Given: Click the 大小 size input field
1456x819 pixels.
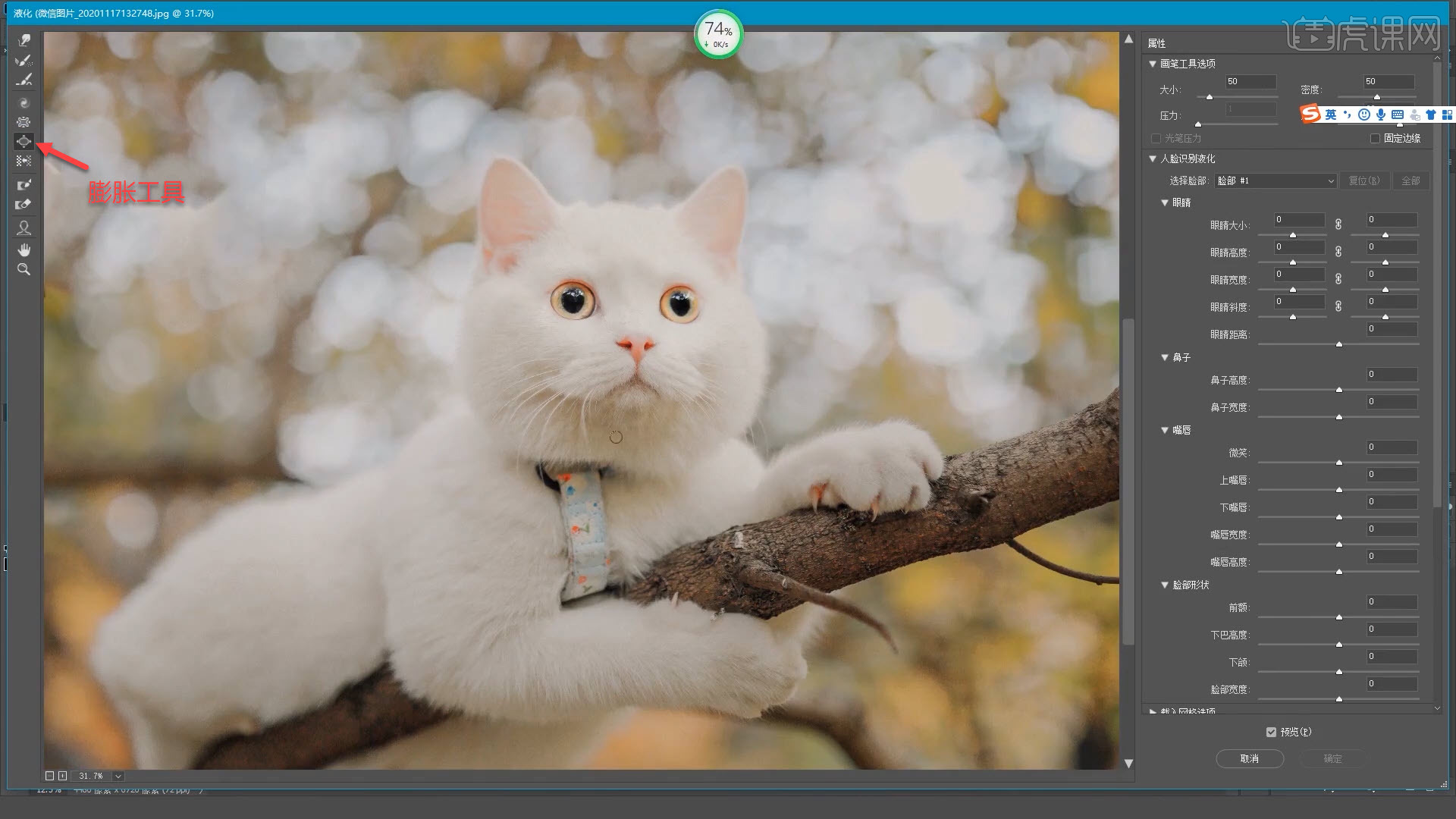Looking at the screenshot, I should [1250, 81].
